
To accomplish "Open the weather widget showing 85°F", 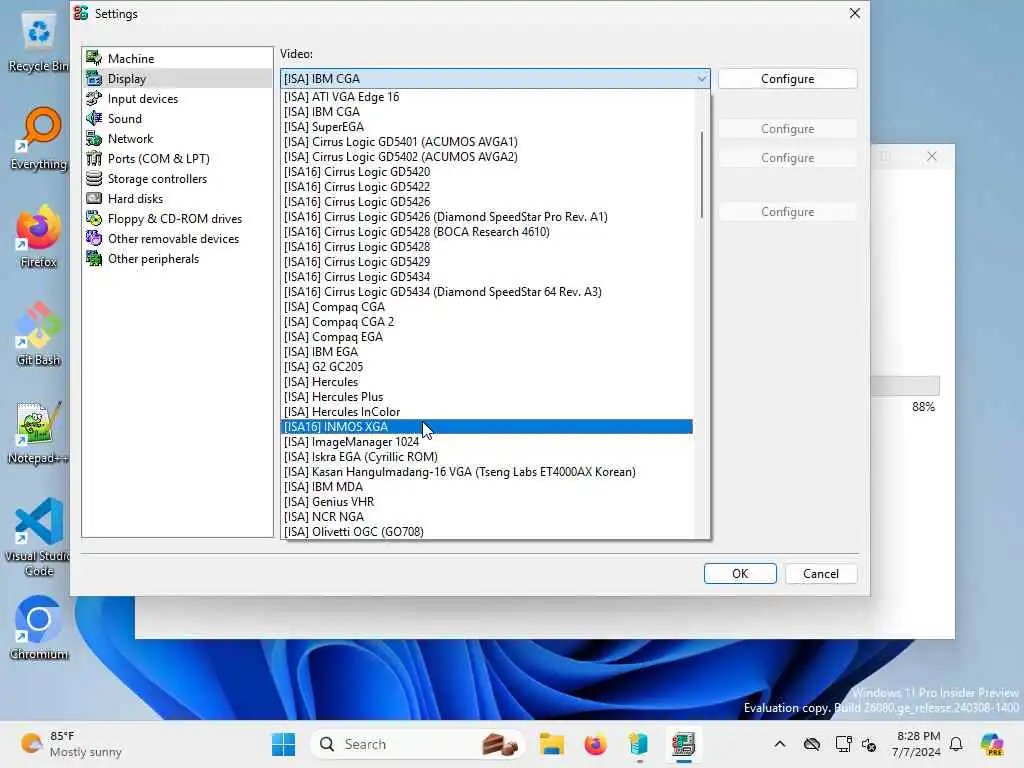I will click(x=71, y=744).
